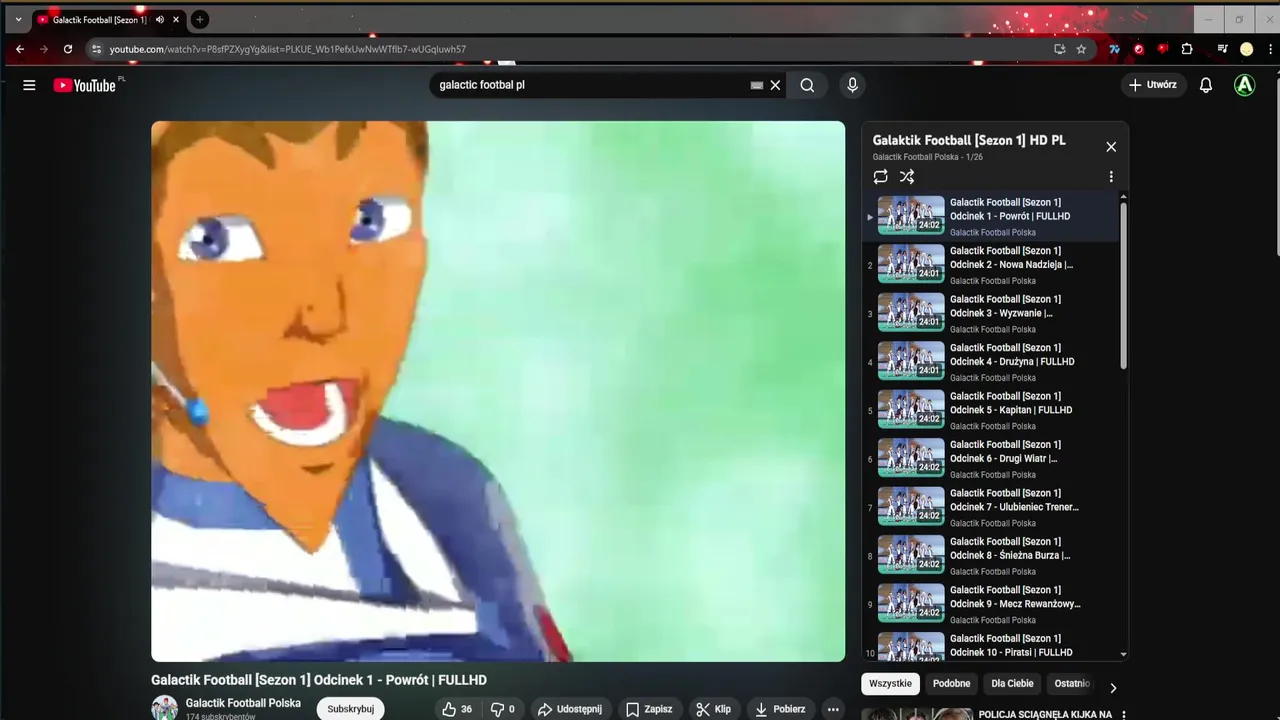The height and width of the screenshot is (720, 1280).
Task: Play Odcinek 9 - Mecz Rewanżowy
Action: (x=990, y=605)
